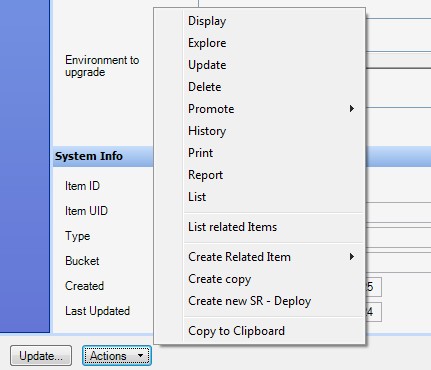Image resolution: width=431 pixels, height=370 pixels.
Task: Click the Item UID label
Action: [86, 211]
